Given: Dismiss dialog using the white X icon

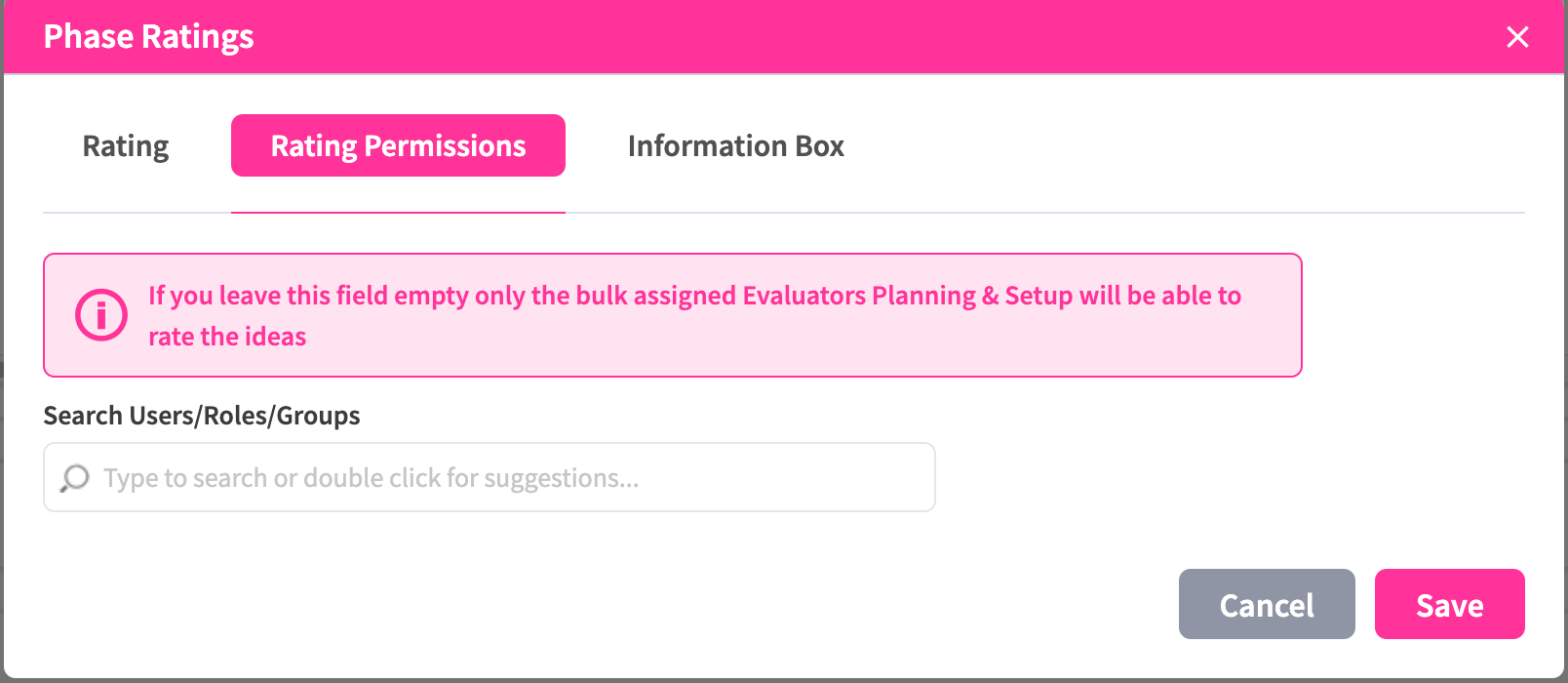Looking at the screenshot, I should [x=1517, y=37].
